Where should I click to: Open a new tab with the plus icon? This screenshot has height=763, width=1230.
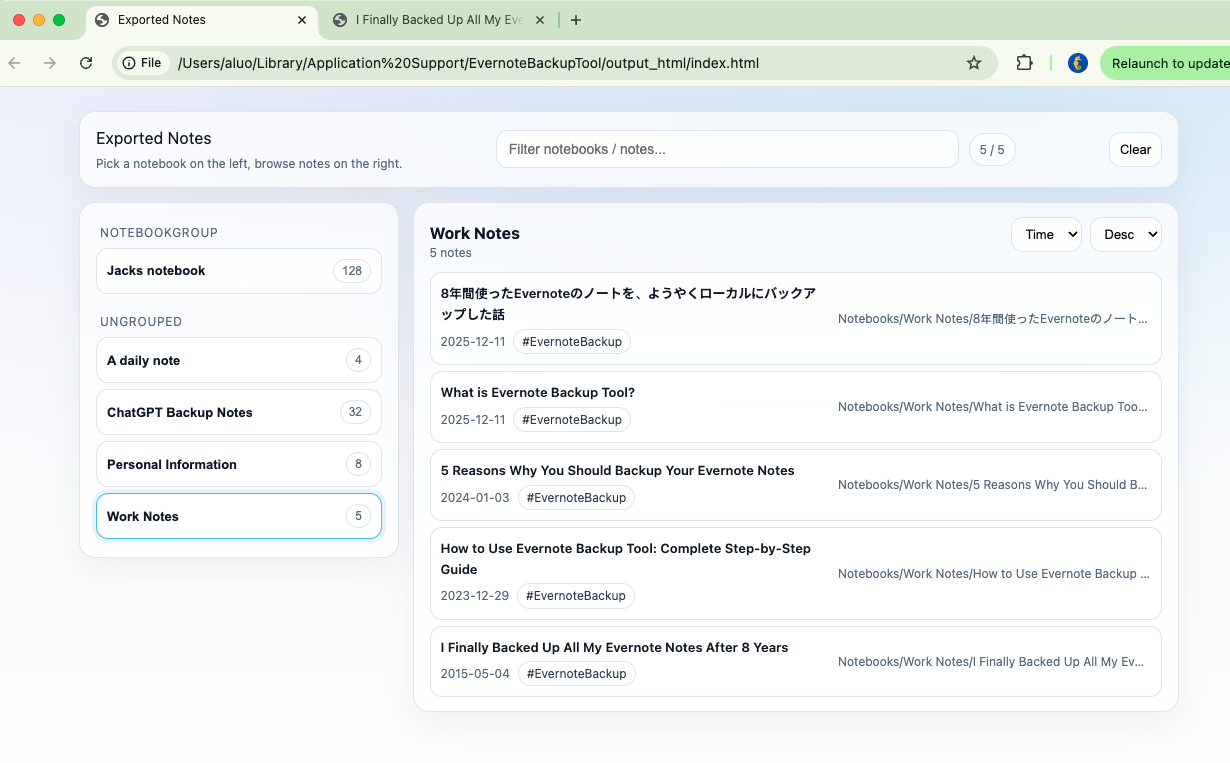(x=576, y=20)
